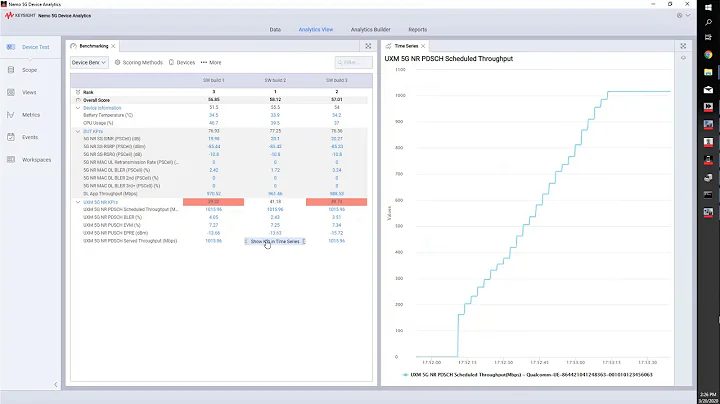This screenshot has height=404, width=720.
Task: Click the SW build 1 column header
Action: pyautogui.click(x=214, y=80)
